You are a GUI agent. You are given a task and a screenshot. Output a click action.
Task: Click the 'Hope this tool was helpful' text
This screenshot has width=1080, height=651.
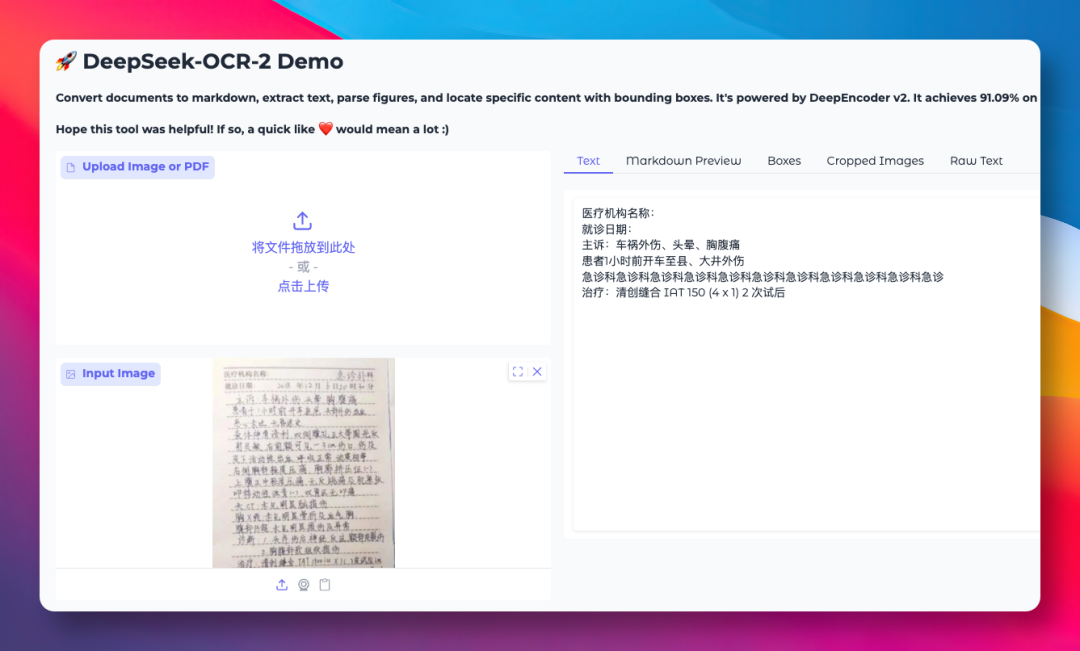(252, 129)
